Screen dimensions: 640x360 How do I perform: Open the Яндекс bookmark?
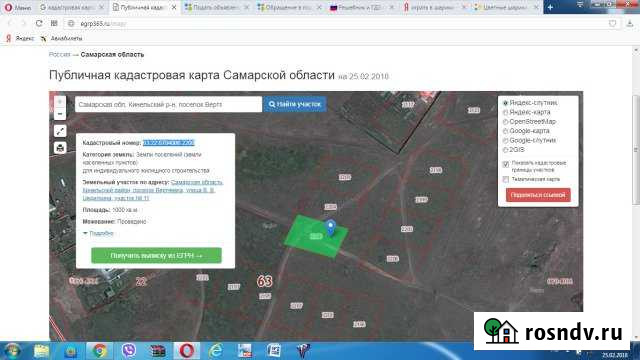[x=20, y=38]
